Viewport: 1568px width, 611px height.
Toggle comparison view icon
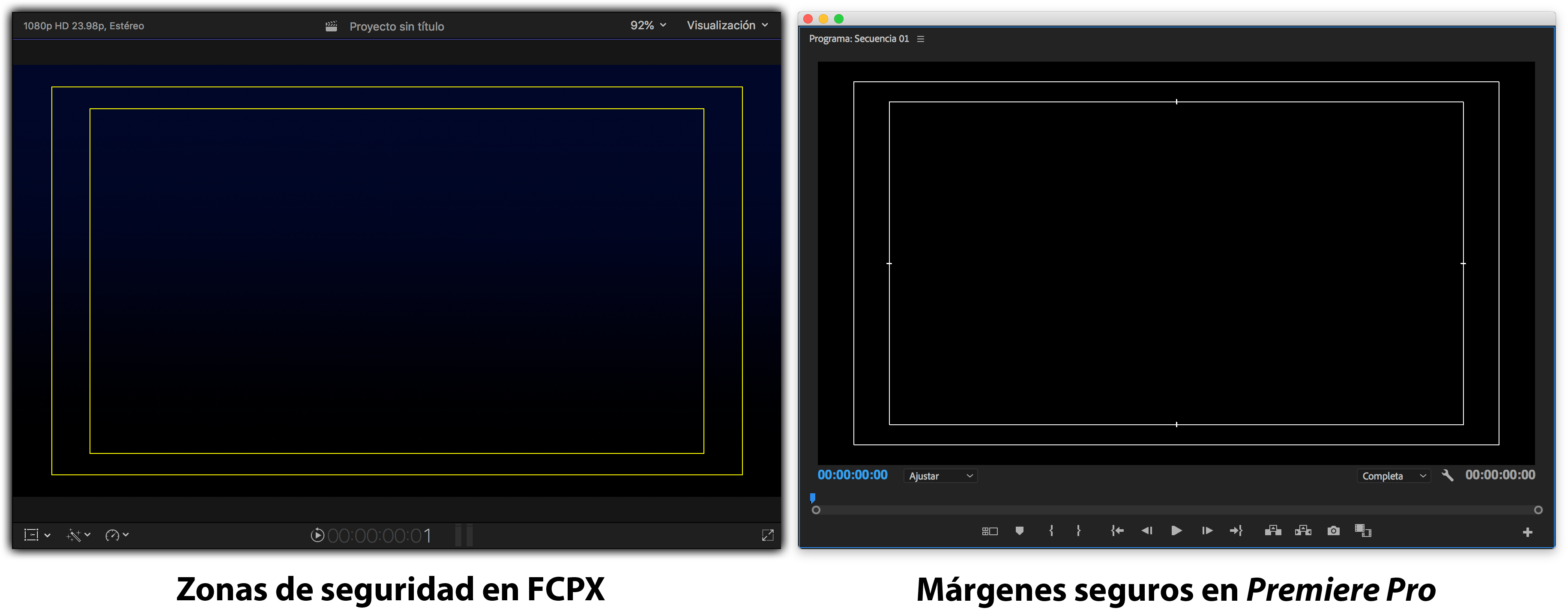[x=1363, y=531]
